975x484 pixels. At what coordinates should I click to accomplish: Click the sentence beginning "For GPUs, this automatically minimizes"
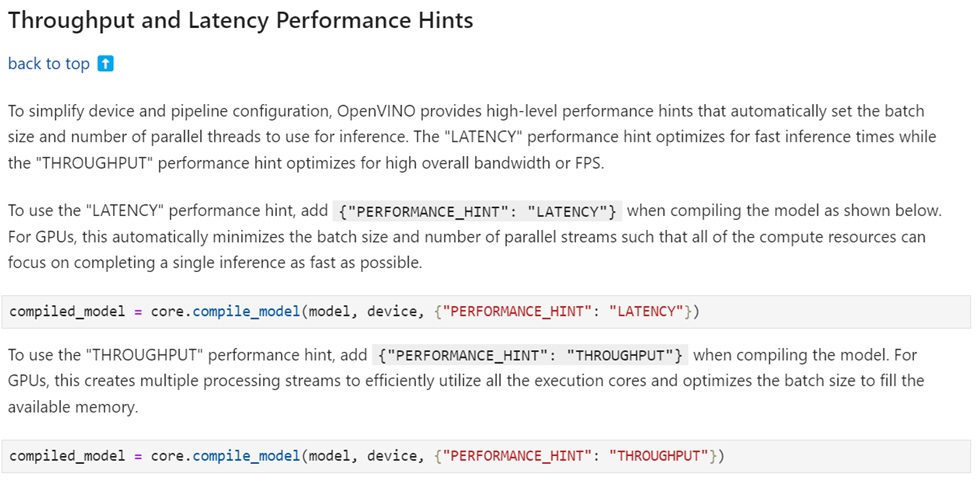click(466, 249)
